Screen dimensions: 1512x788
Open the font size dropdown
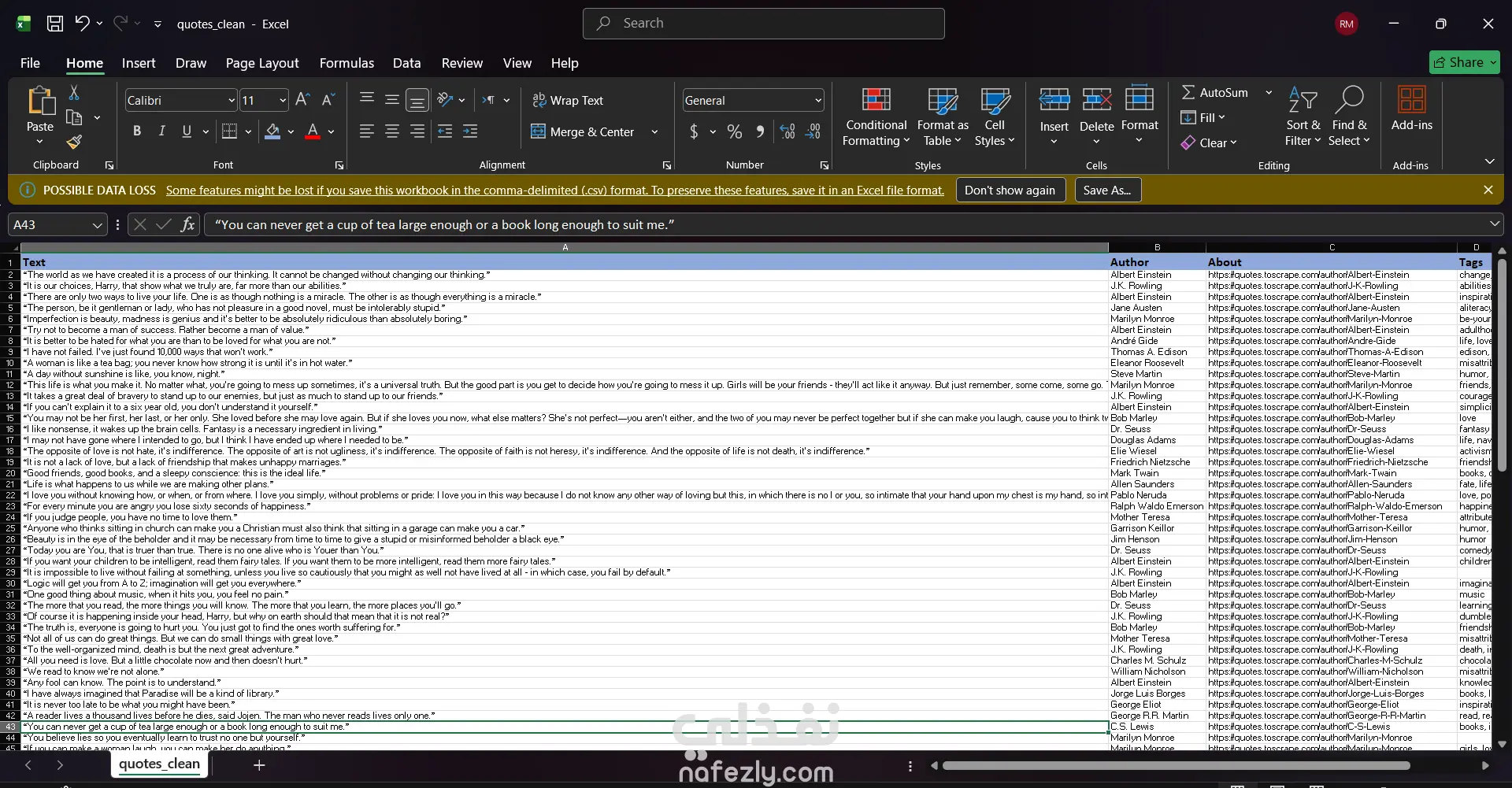click(283, 100)
